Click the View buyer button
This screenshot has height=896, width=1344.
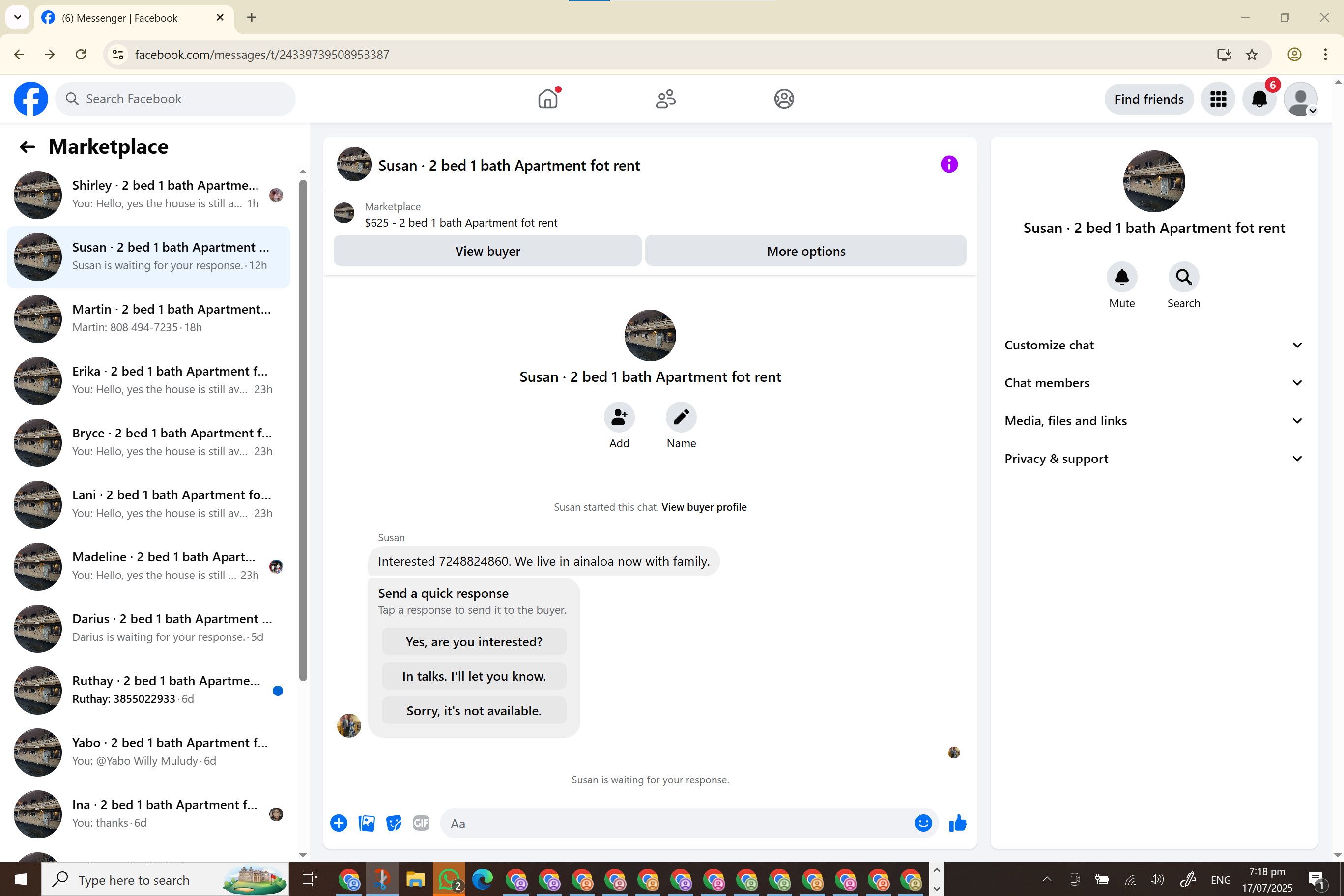pyautogui.click(x=487, y=251)
